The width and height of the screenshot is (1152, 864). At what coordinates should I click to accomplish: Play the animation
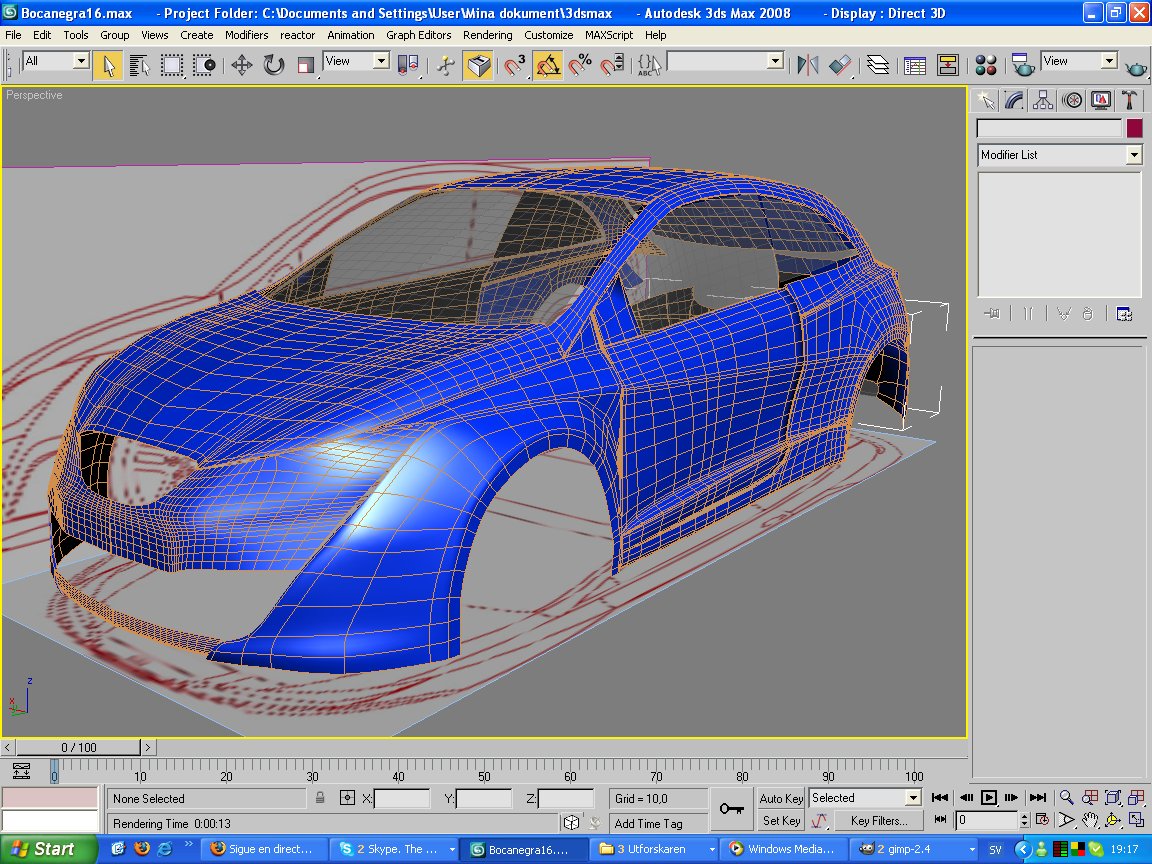[x=988, y=798]
